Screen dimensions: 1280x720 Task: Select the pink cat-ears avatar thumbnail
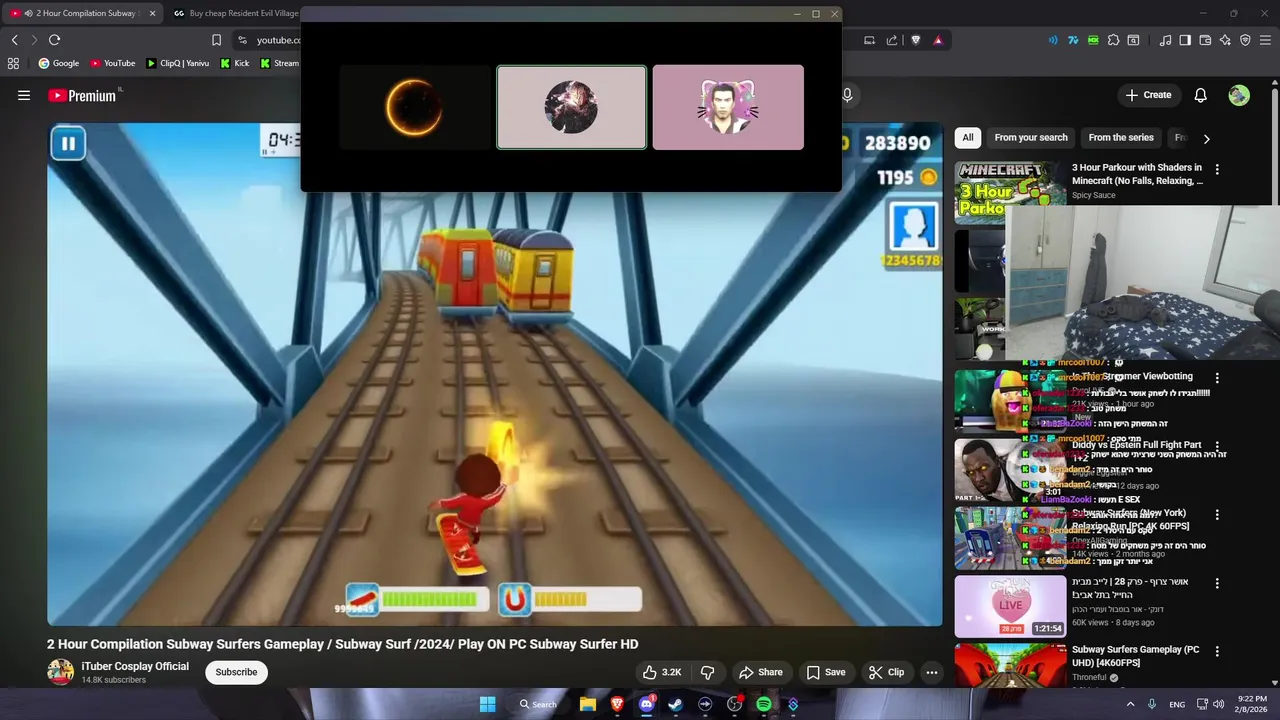(728, 108)
